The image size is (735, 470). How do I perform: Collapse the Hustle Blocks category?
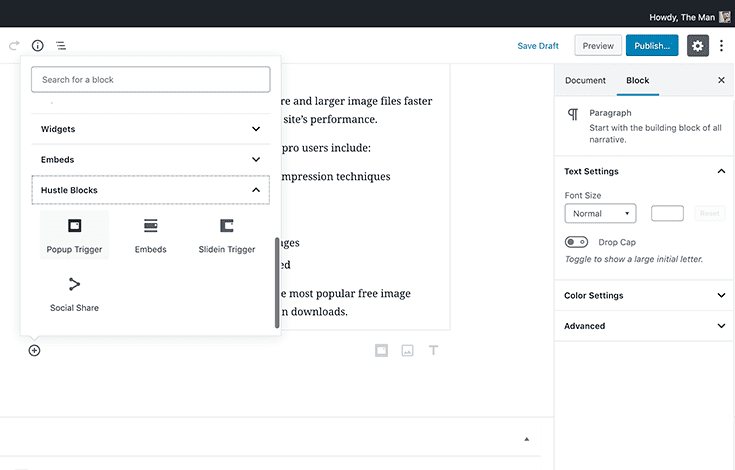[x=150, y=190]
